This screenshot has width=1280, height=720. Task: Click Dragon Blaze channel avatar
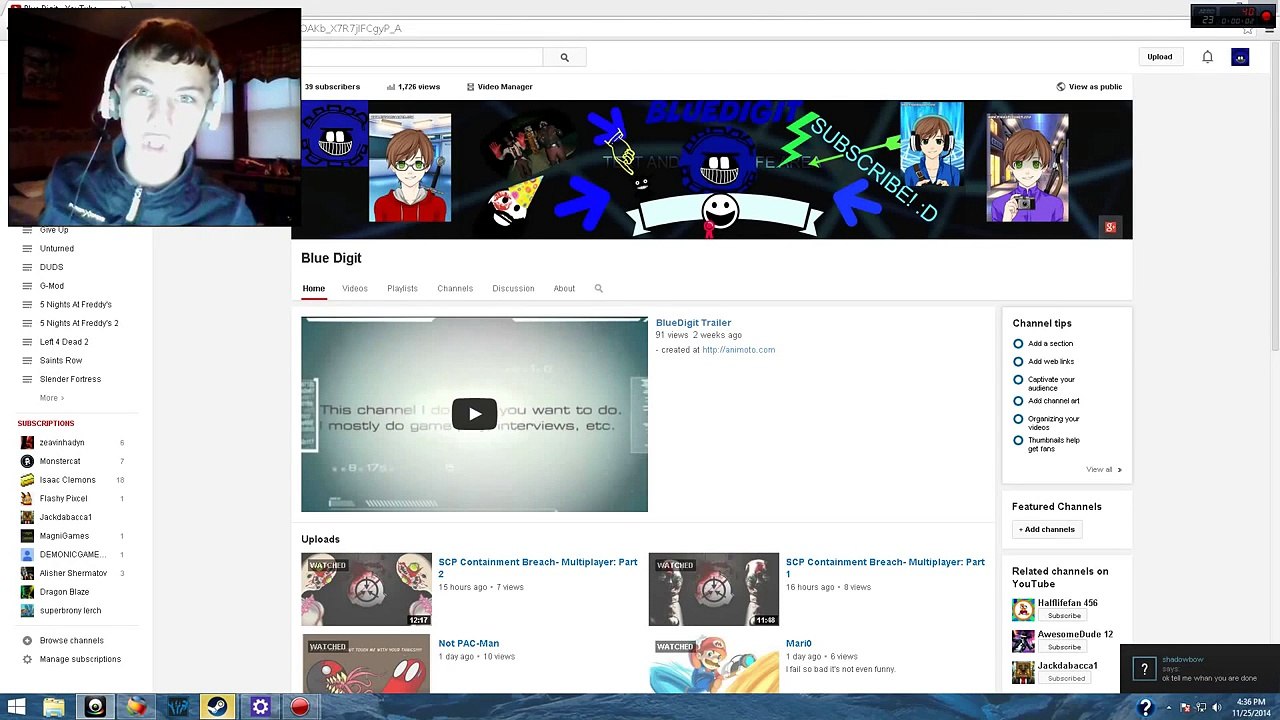(x=27, y=592)
